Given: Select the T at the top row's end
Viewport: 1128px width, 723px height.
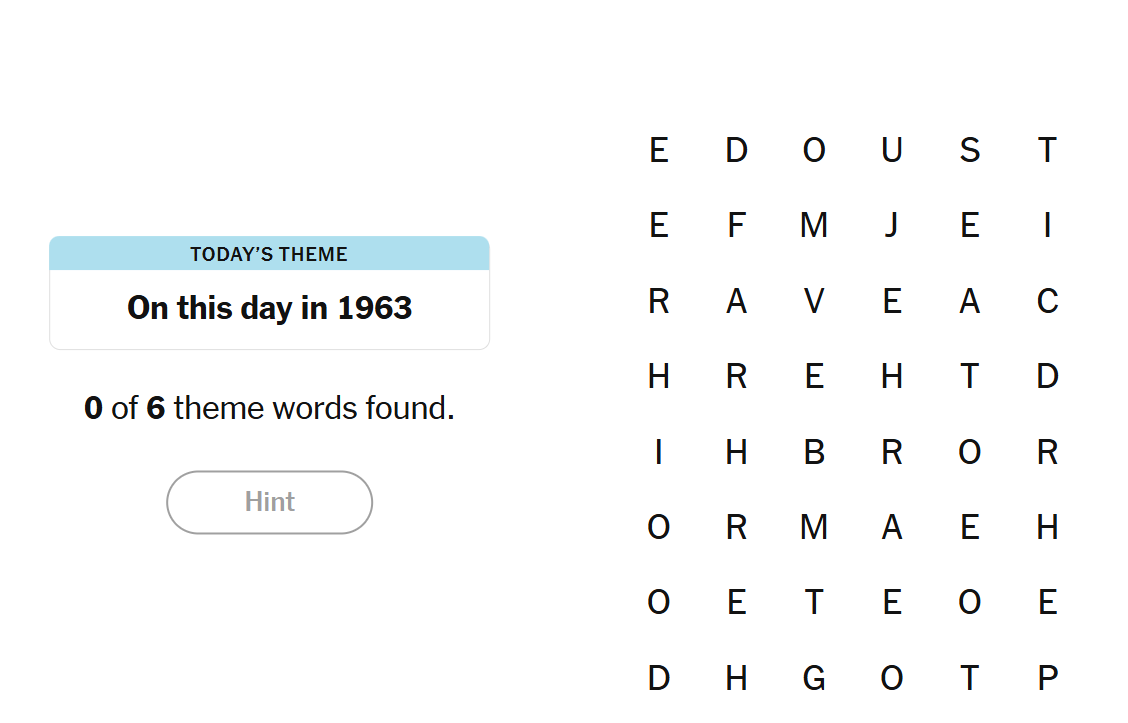Looking at the screenshot, I should tap(1047, 150).
